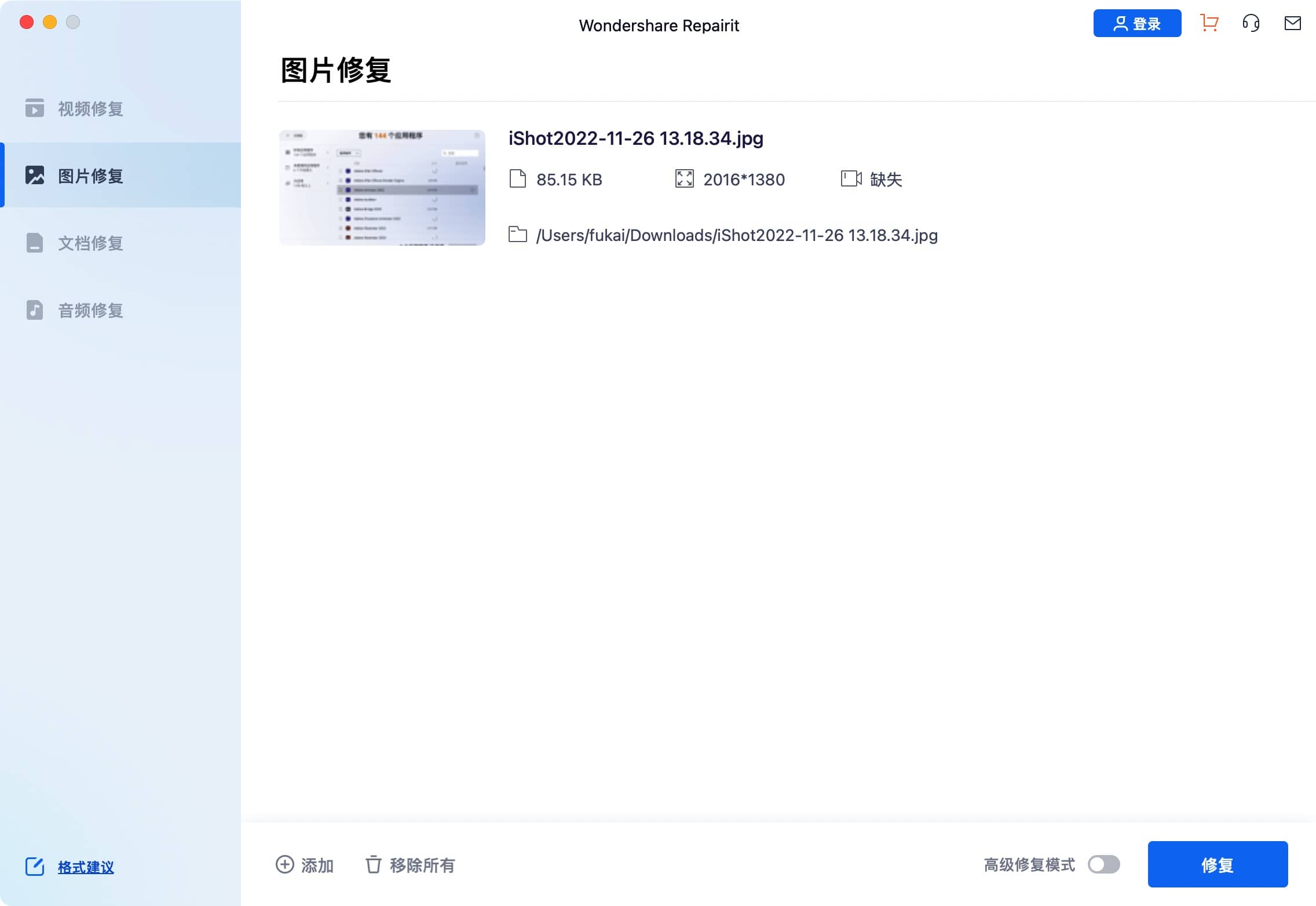Go to 音频修复 audio repair

[x=120, y=310]
